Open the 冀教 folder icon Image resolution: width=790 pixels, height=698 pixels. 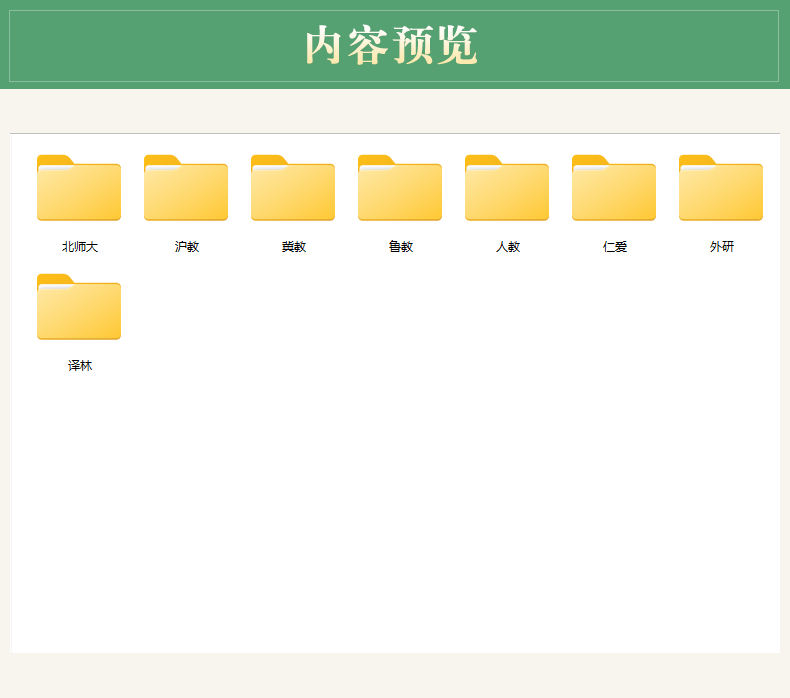point(293,187)
